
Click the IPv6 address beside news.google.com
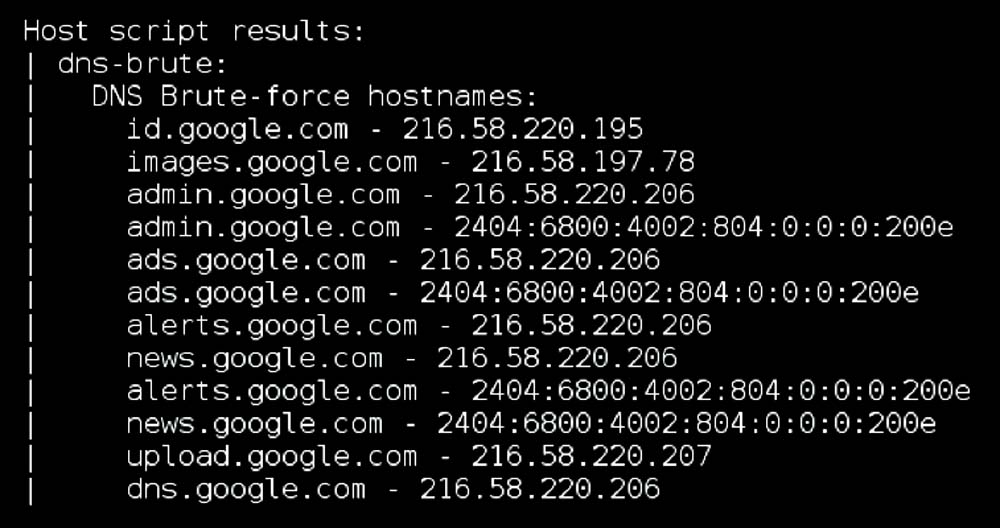coord(686,423)
